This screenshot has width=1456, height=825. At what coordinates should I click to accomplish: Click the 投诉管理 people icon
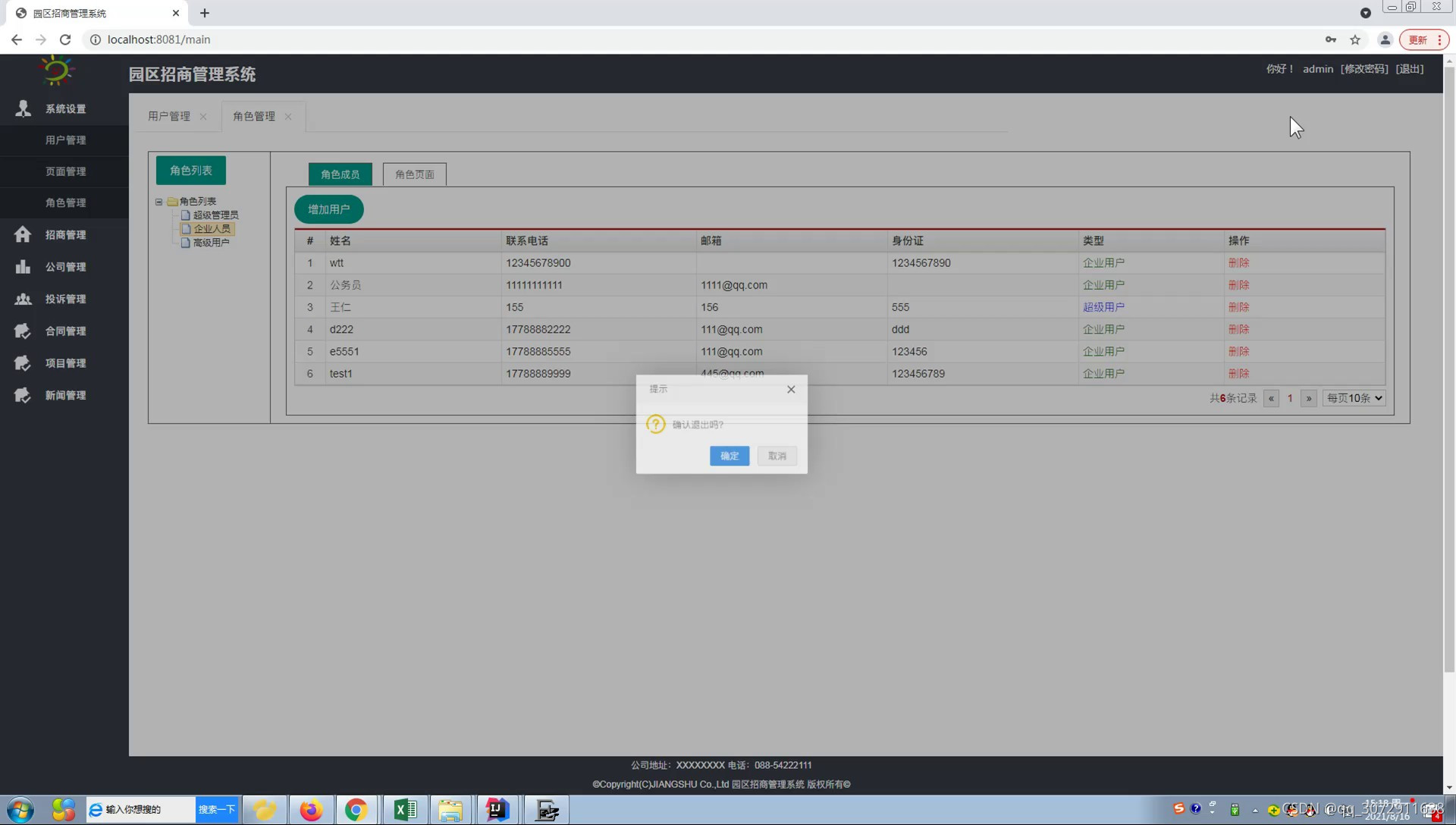(x=23, y=299)
